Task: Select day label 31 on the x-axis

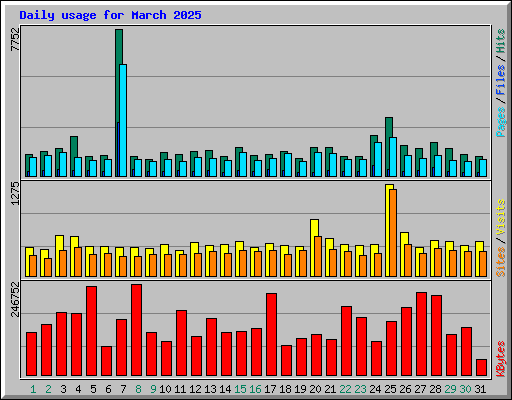Action: pos(480,389)
